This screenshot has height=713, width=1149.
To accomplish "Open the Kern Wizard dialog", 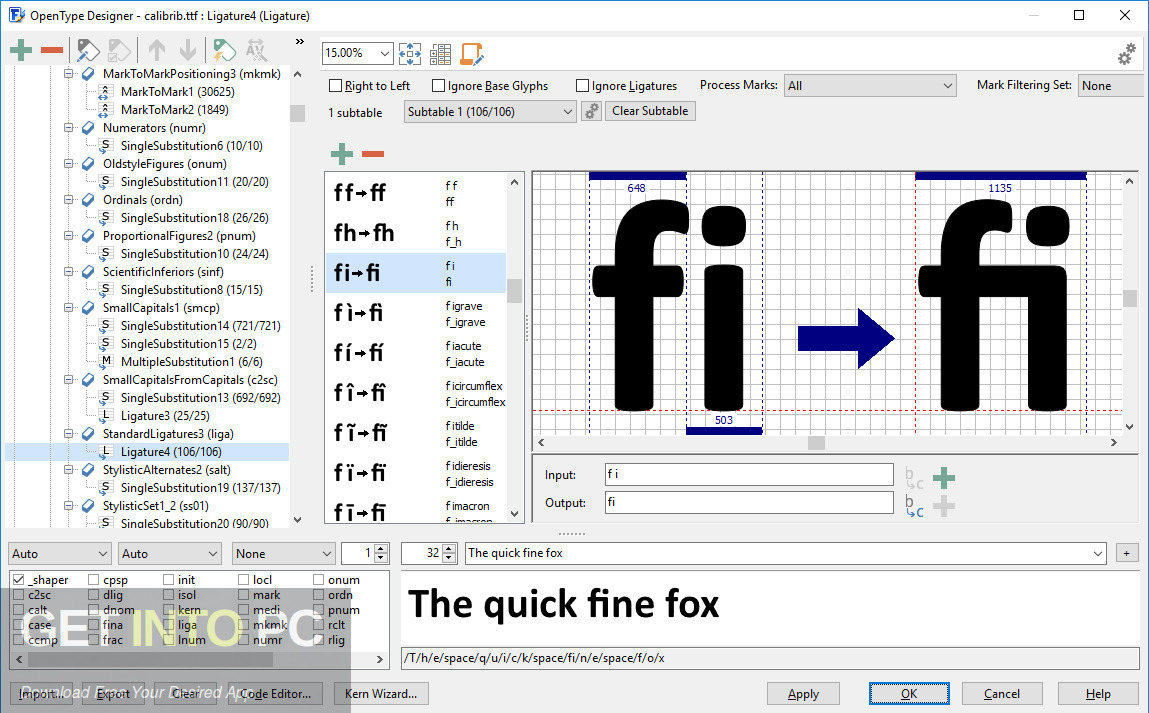I will pos(381,693).
